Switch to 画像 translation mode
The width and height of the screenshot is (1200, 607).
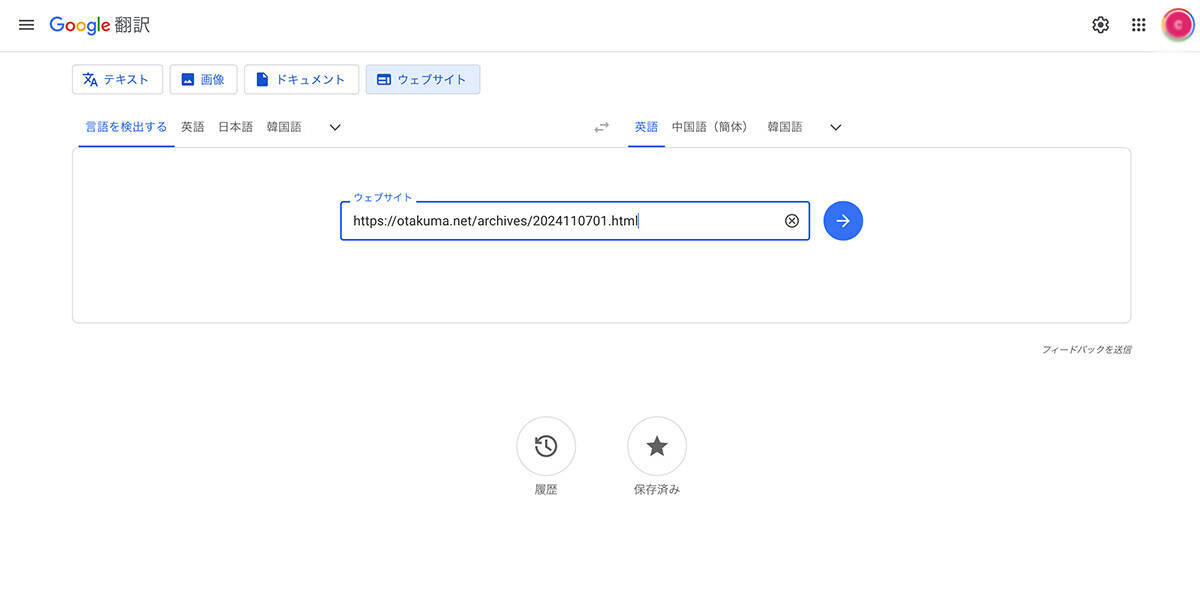(203, 80)
